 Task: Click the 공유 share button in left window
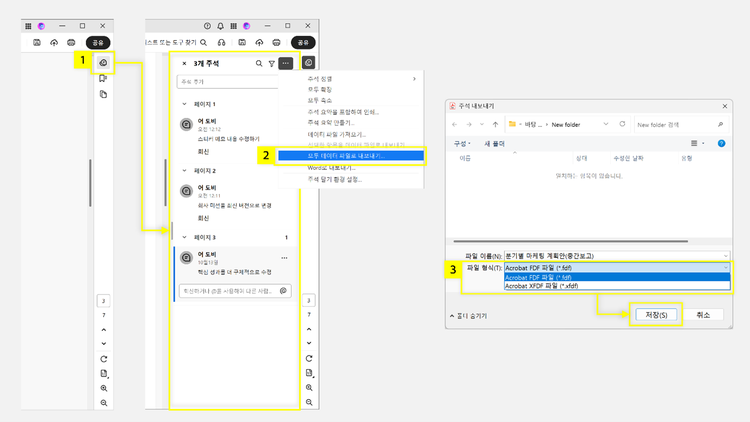tap(98, 43)
